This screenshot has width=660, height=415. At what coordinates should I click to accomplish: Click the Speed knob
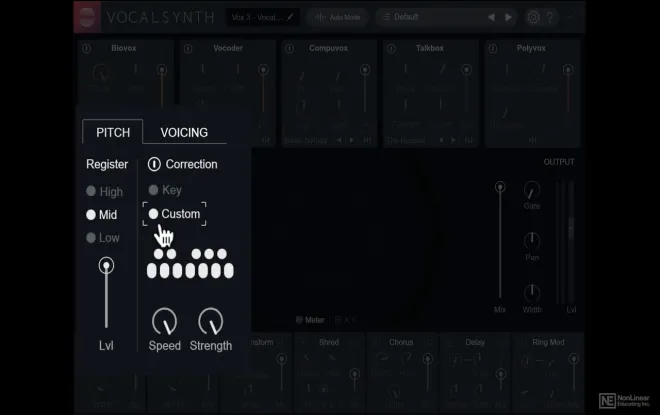tap(164, 322)
